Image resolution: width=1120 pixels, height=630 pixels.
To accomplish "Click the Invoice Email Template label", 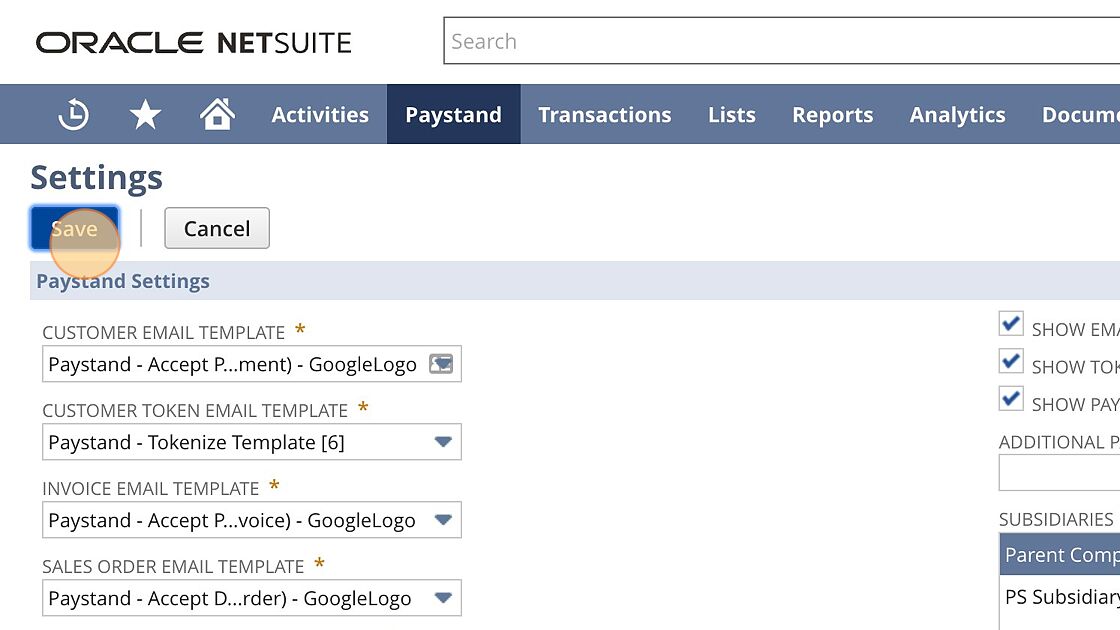I will click(151, 489).
